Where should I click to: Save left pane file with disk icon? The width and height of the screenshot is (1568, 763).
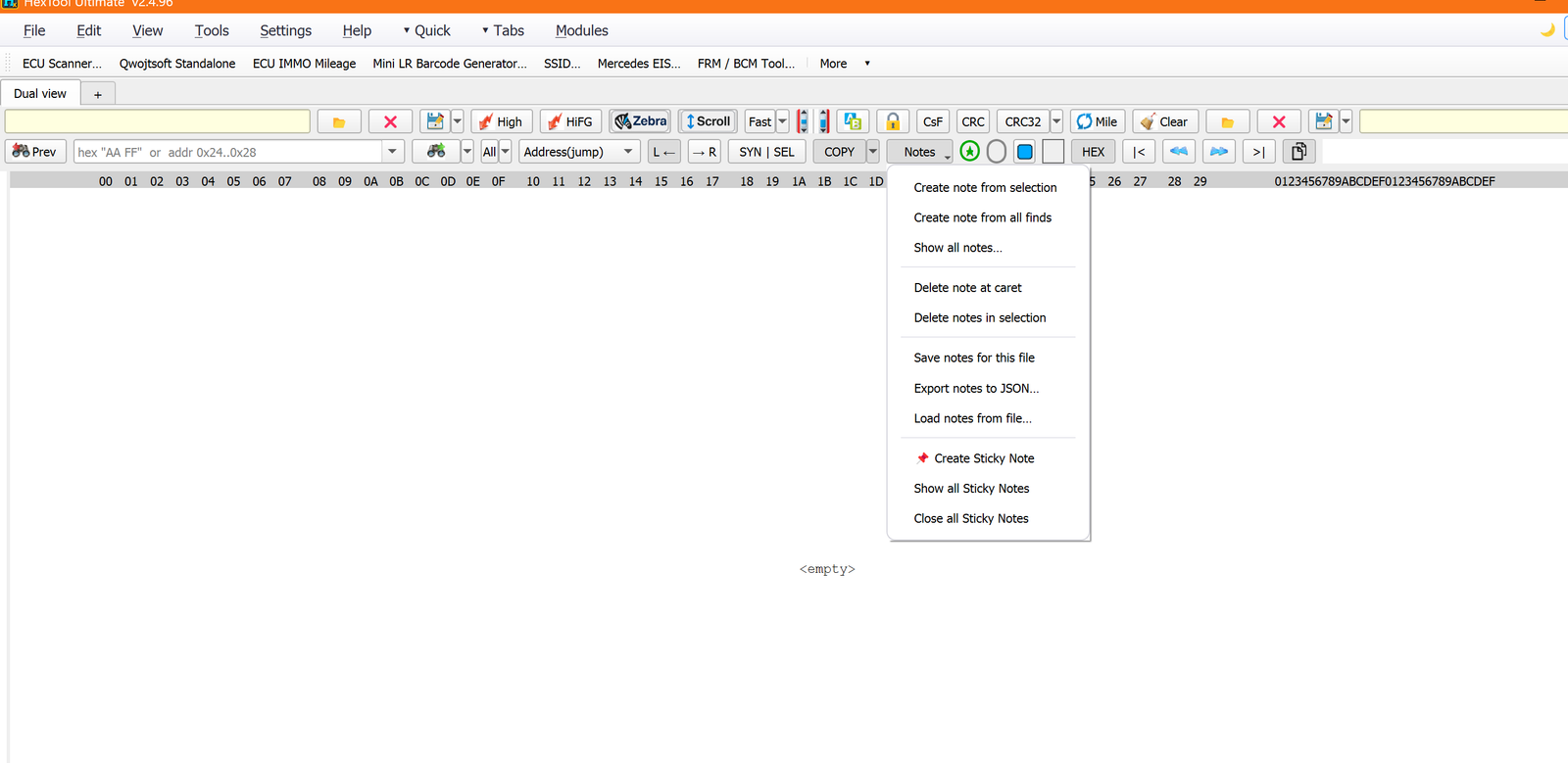click(x=435, y=121)
